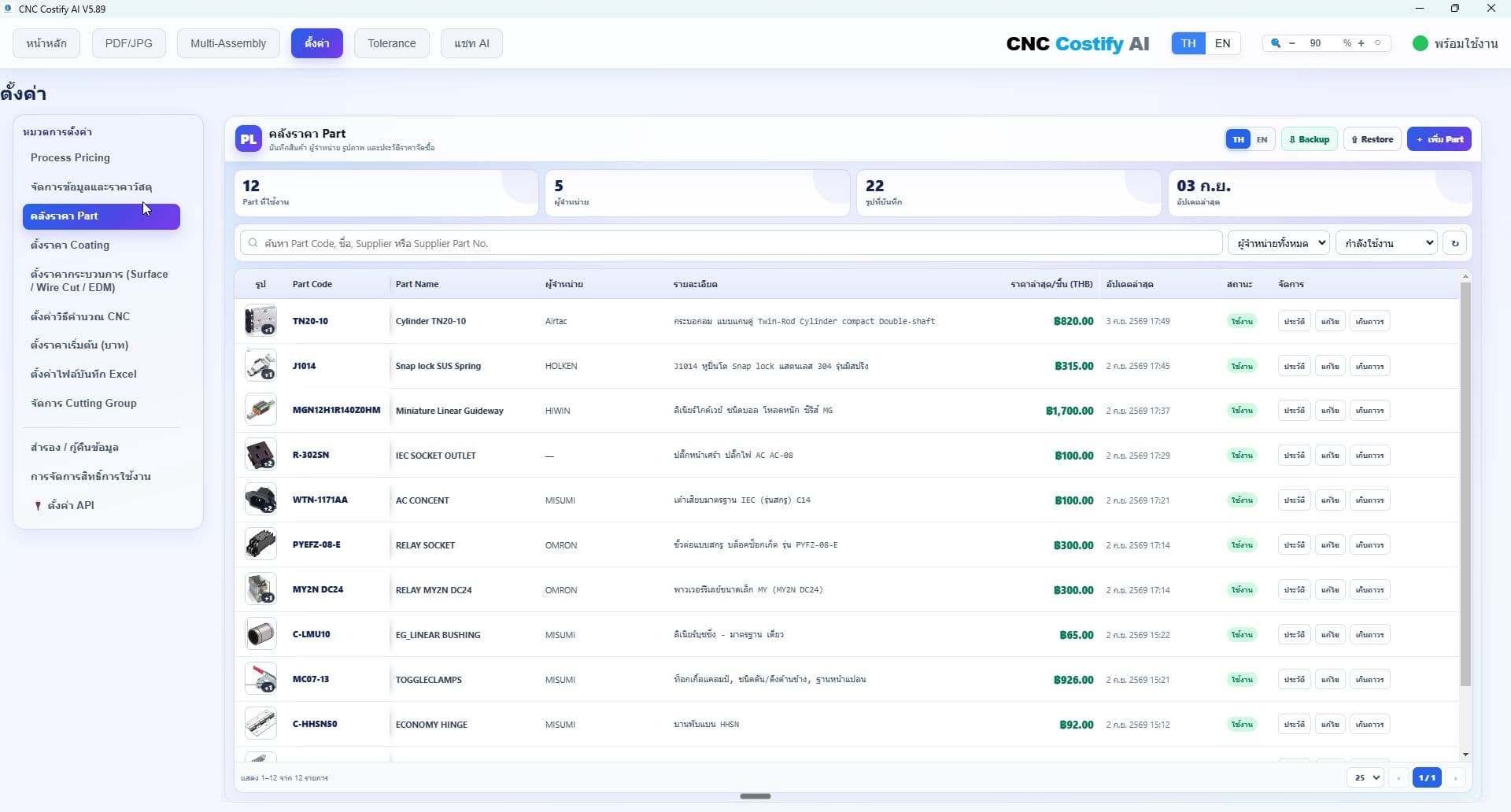The image size is (1511, 812).
Task: Go to next page arrow in pagination
Action: [1455, 777]
